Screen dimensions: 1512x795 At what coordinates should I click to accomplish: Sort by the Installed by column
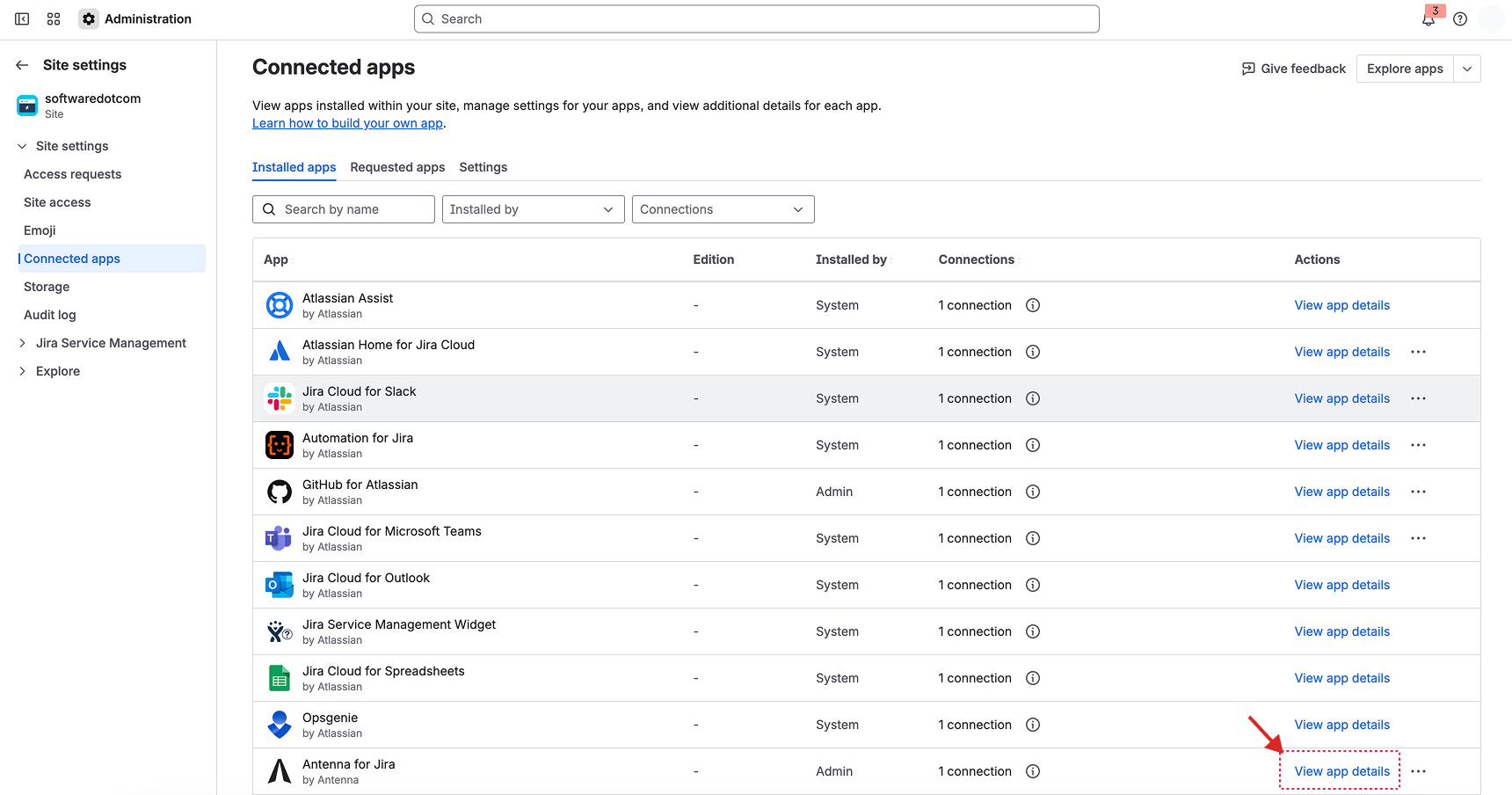851,259
